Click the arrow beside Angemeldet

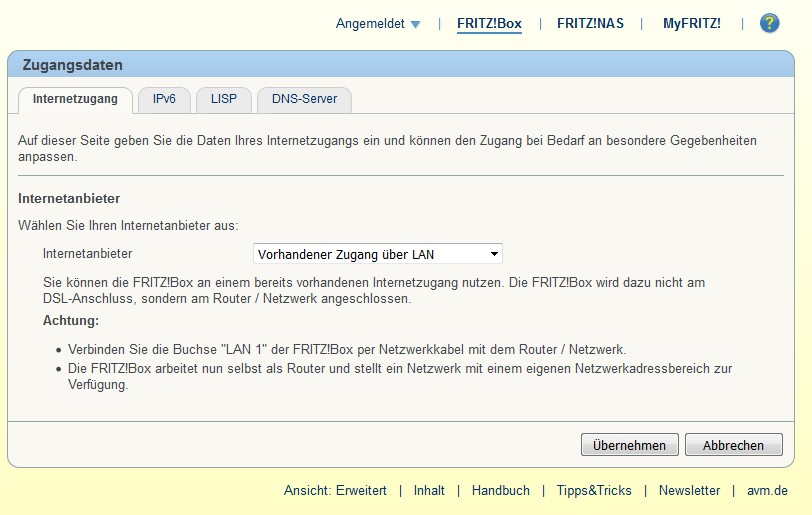coord(415,24)
